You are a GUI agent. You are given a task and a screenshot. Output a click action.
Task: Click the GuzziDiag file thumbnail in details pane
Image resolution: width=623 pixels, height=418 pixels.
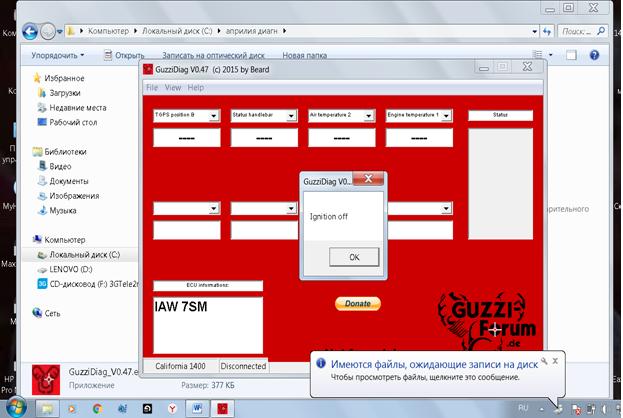[46, 380]
